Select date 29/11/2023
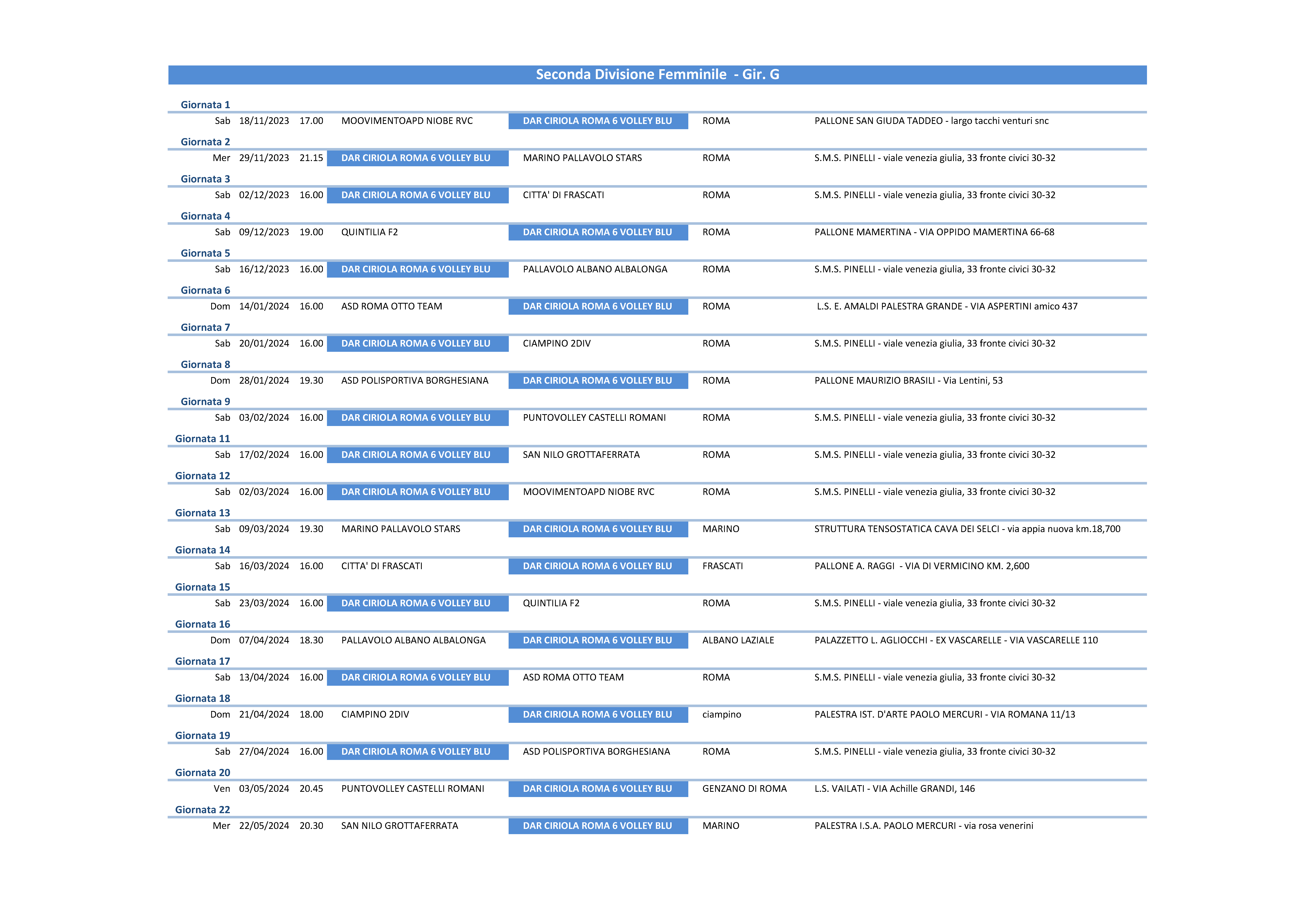Image resolution: width=1316 pixels, height=920 pixels. [x=264, y=158]
